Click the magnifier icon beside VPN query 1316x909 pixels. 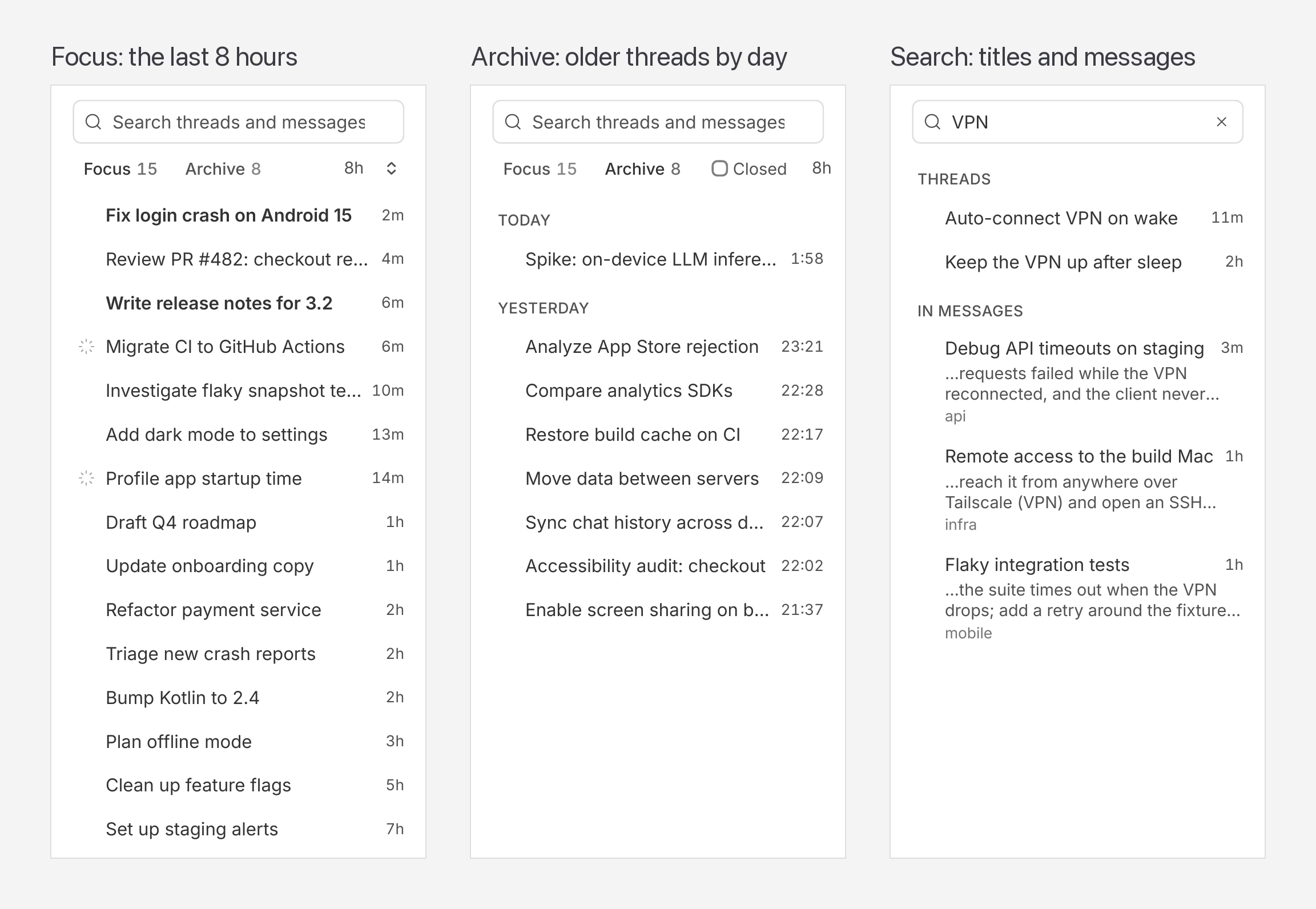click(x=932, y=122)
